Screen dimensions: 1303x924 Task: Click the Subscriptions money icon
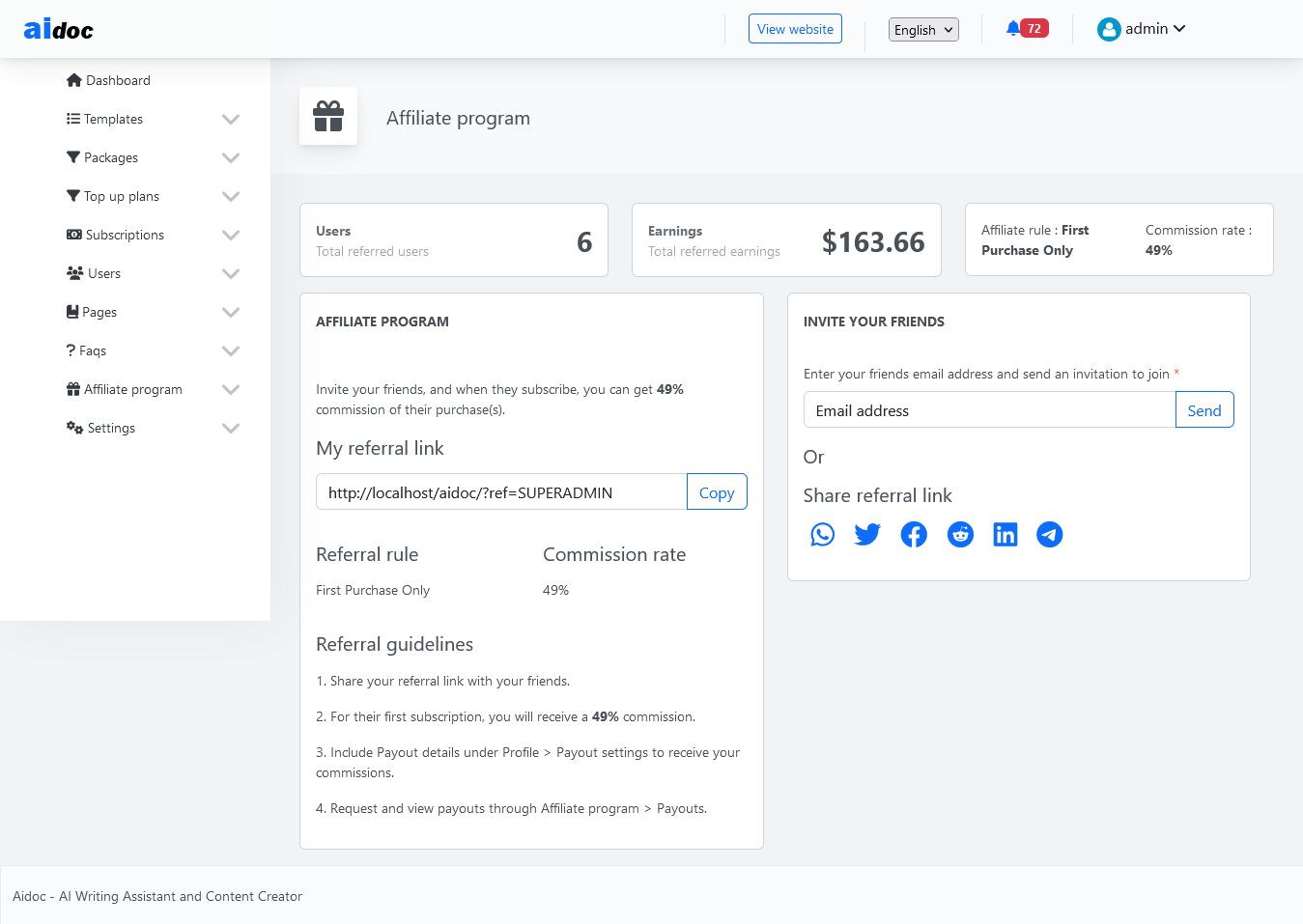(74, 235)
